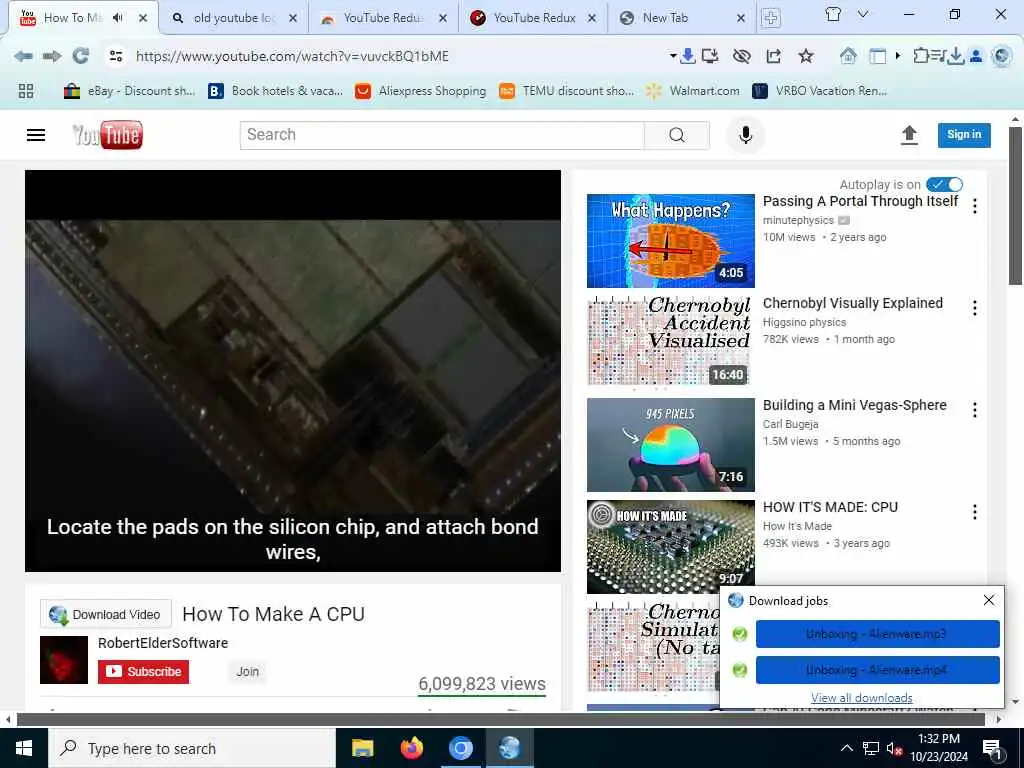Toggle the crossed-eye privacy icon
1024x768 pixels.
(x=742, y=56)
